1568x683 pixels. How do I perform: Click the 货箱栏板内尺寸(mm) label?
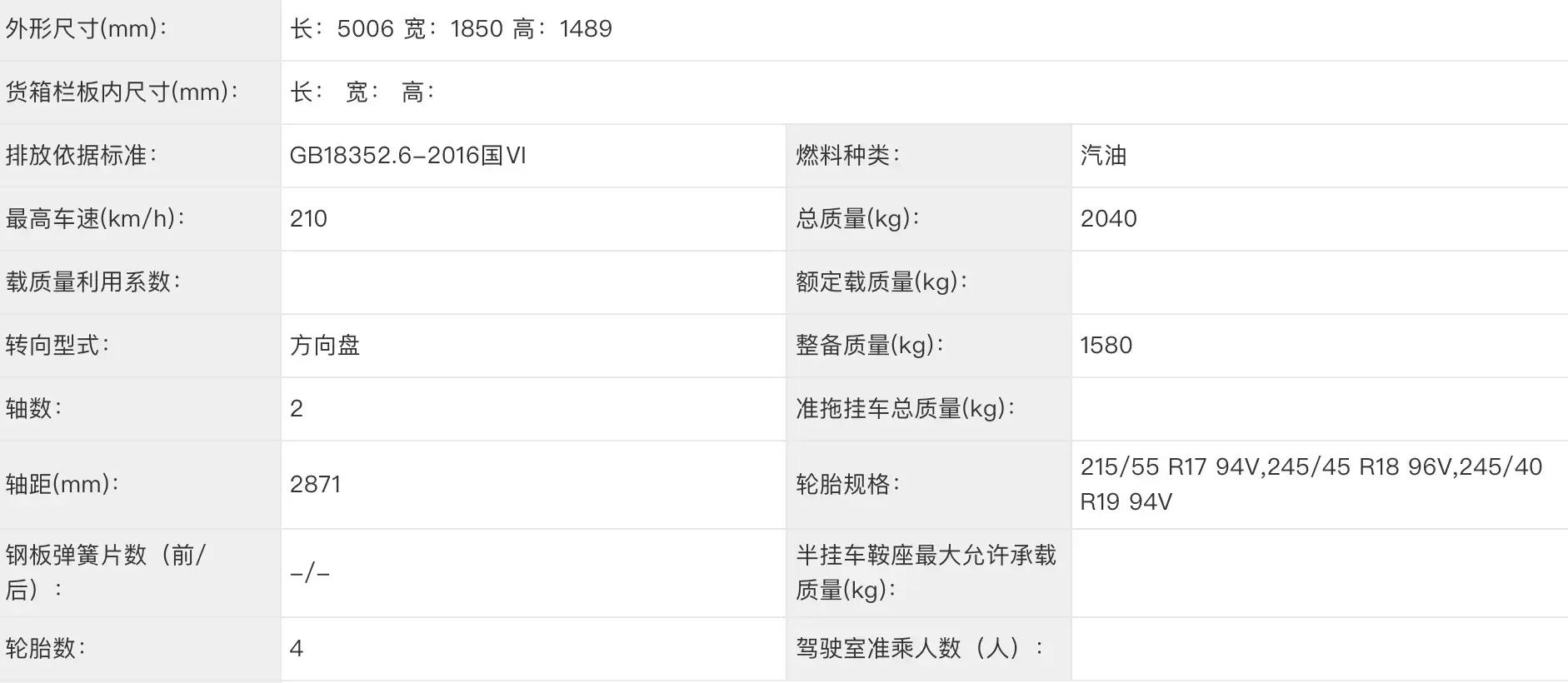[122, 92]
